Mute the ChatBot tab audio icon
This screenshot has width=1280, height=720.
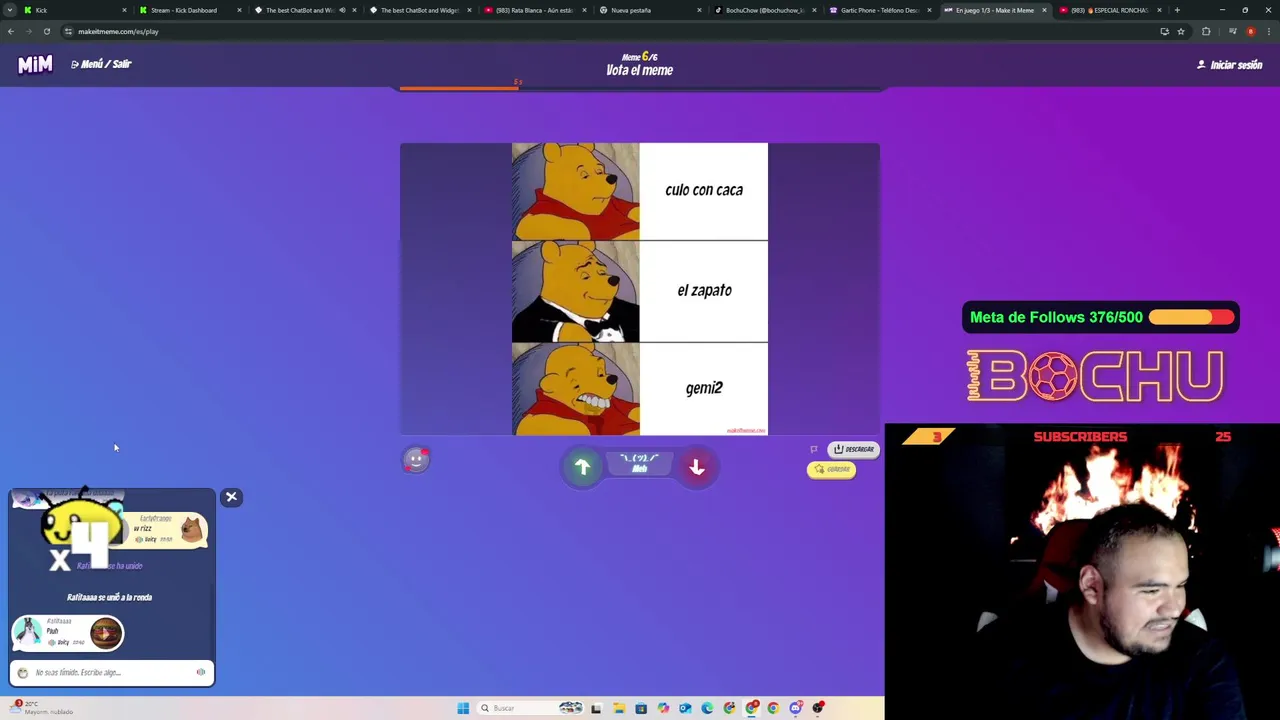[342, 10]
